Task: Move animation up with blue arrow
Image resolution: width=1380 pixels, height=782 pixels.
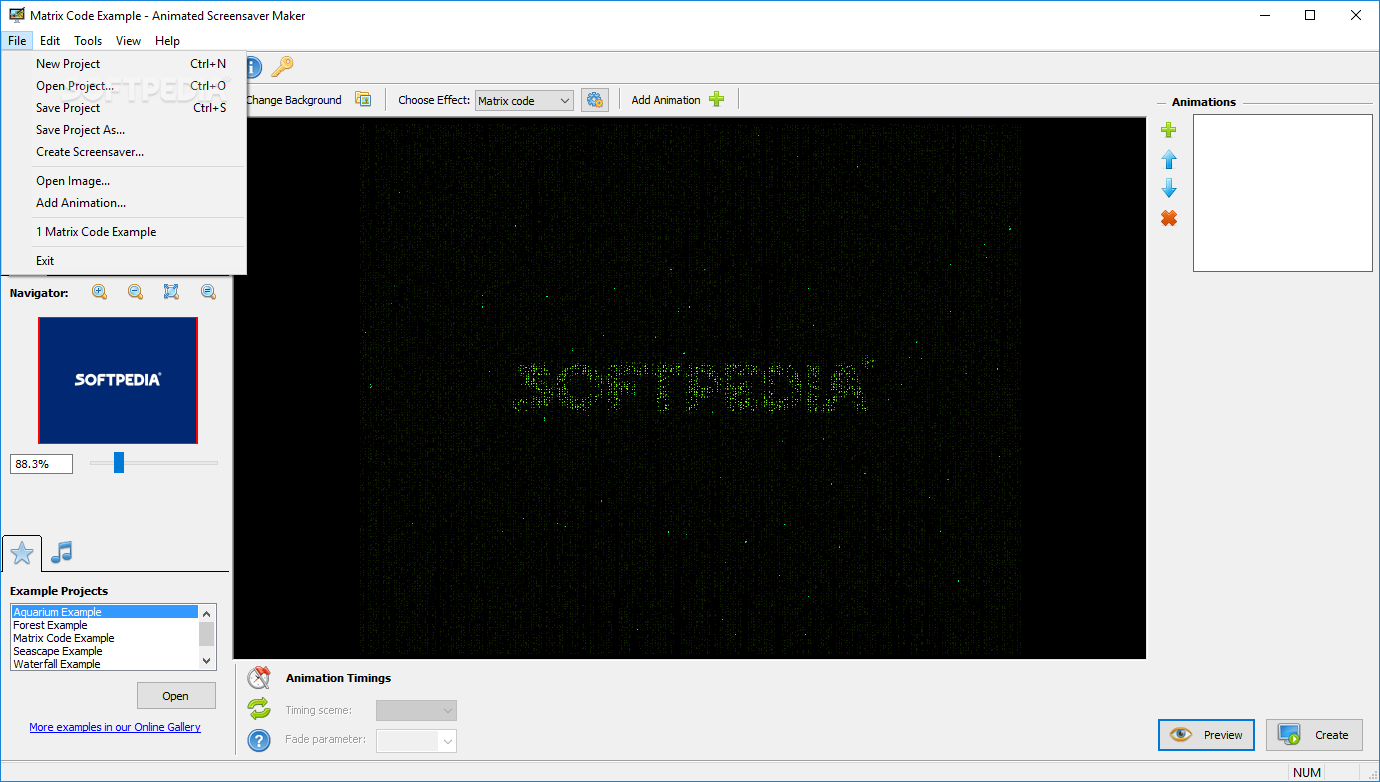Action: [x=1168, y=160]
